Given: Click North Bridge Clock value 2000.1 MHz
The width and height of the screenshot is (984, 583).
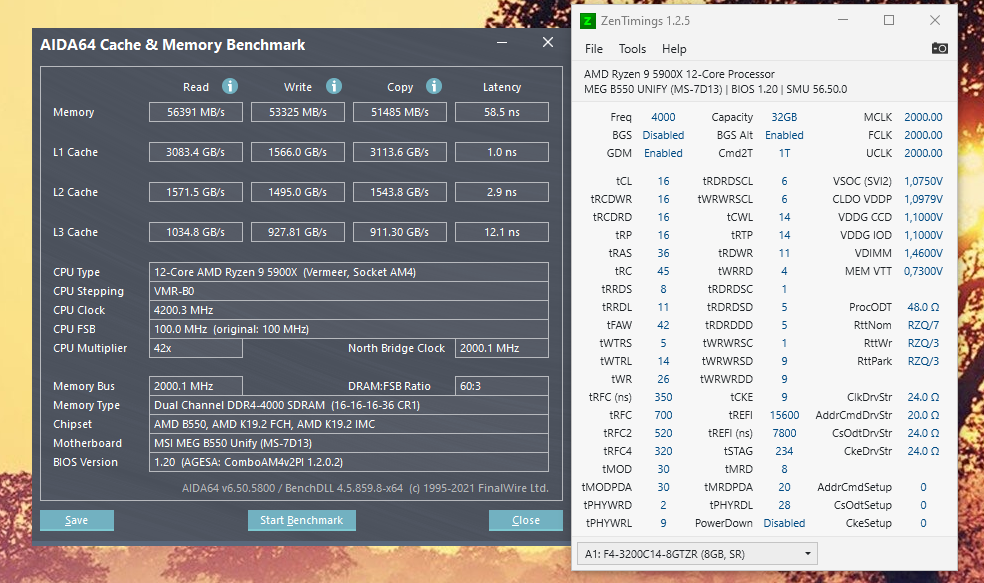Looking at the screenshot, I should pyautogui.click(x=501, y=348).
